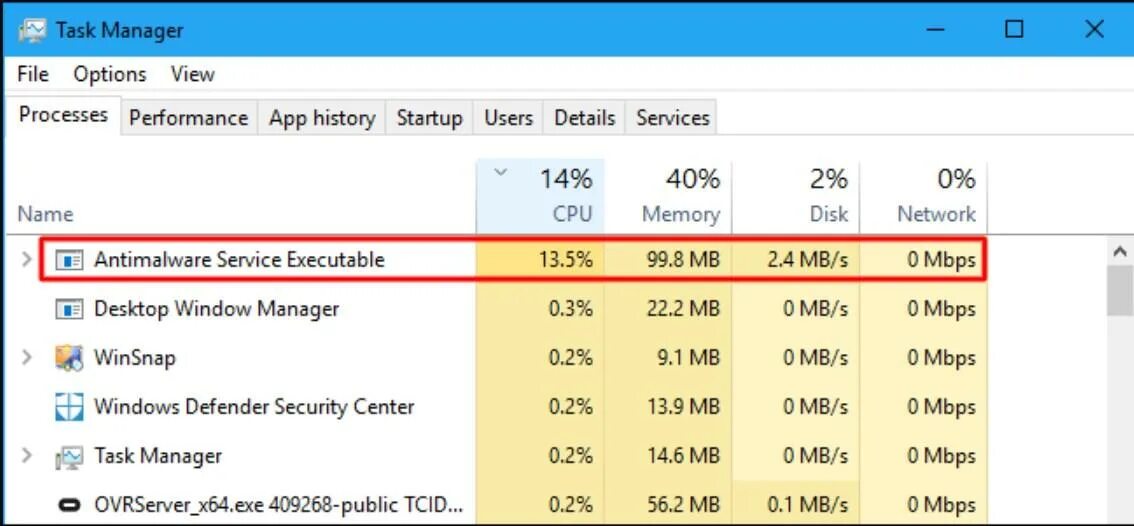Open the File menu
Image resolution: width=1134 pixels, height=526 pixels.
[x=33, y=75]
